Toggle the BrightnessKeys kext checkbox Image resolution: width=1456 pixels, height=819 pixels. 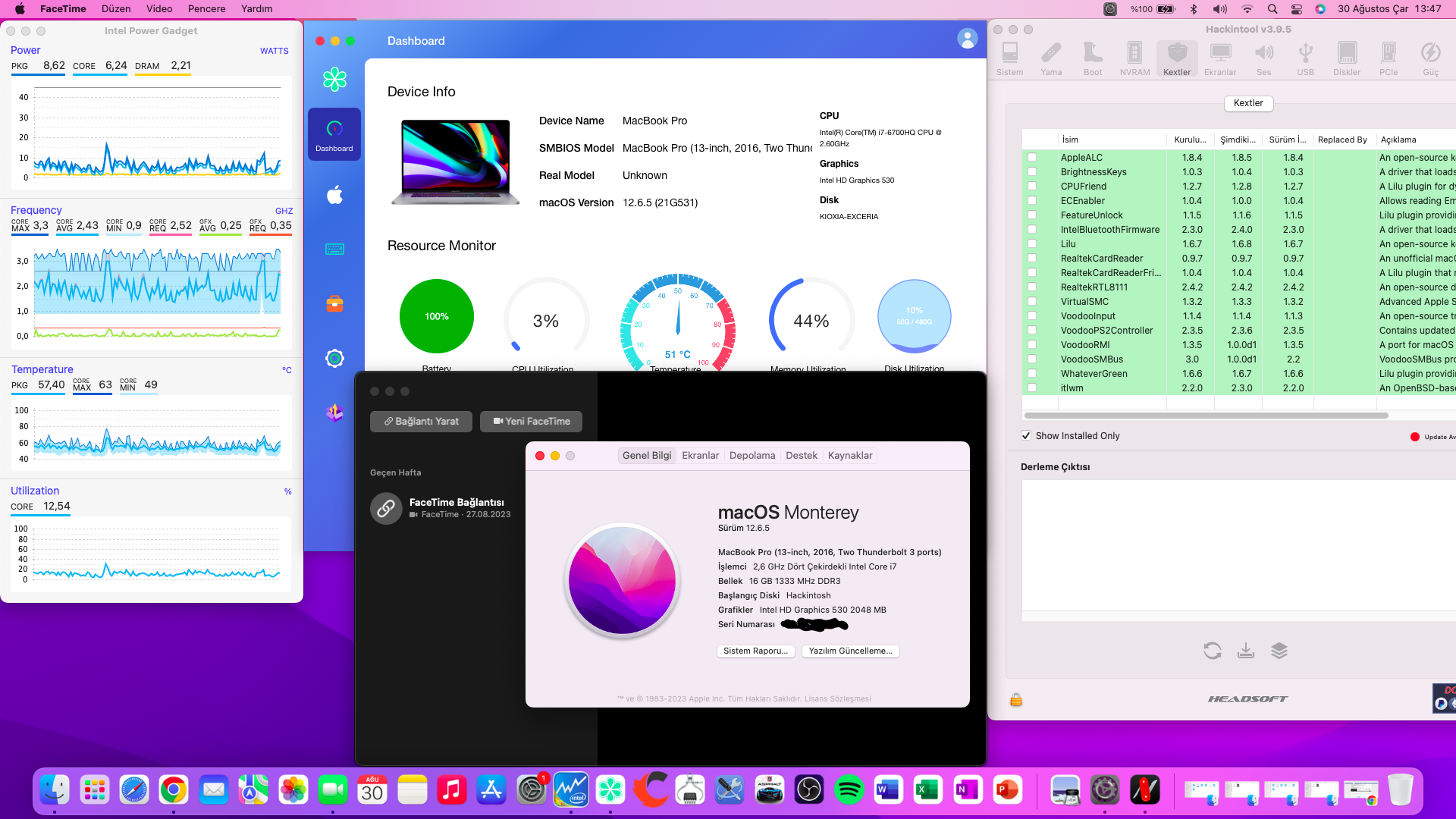tap(1032, 172)
